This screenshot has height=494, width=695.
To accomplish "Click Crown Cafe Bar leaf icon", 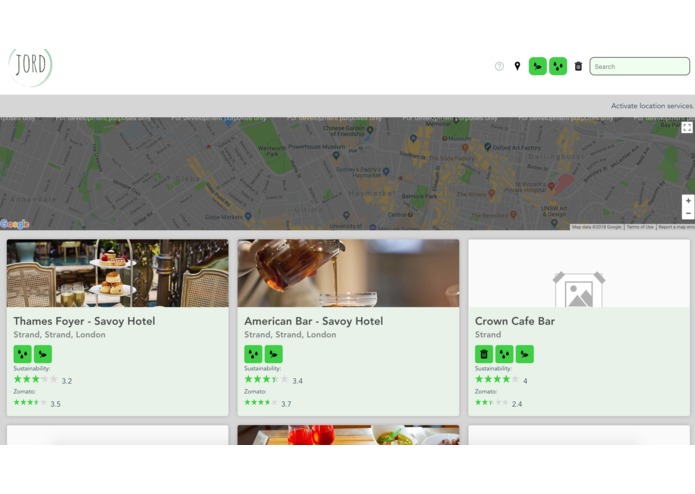I will (525, 354).
